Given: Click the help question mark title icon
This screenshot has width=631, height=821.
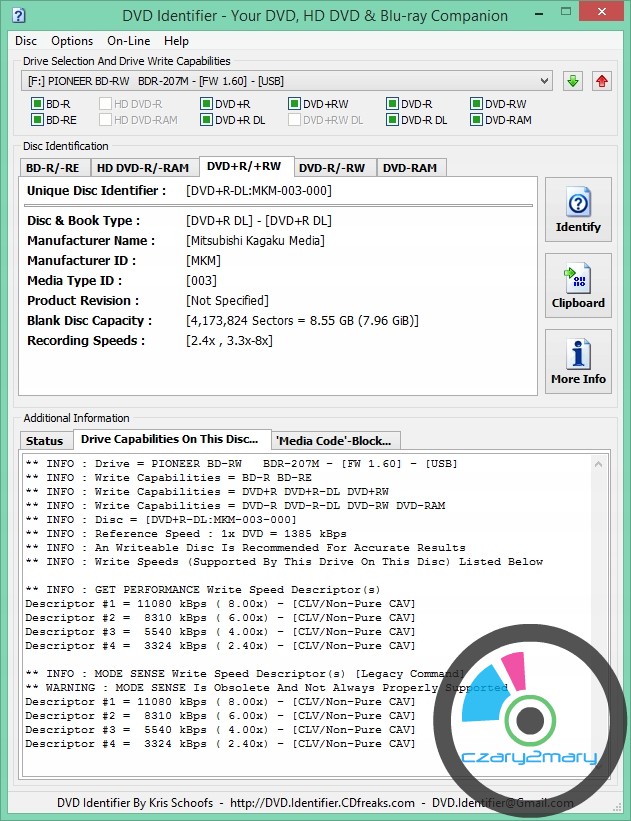Looking at the screenshot, I should pos(16,15).
